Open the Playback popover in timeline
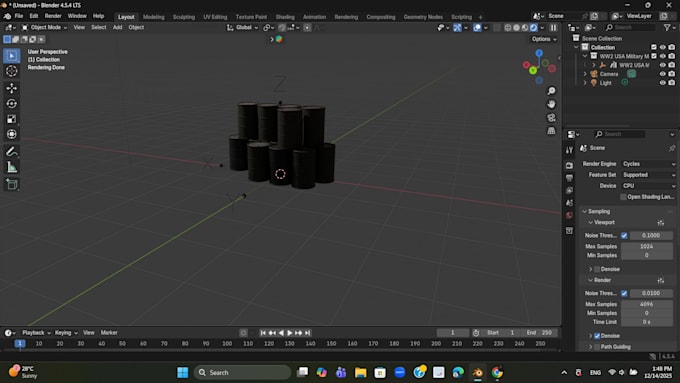 (36, 333)
